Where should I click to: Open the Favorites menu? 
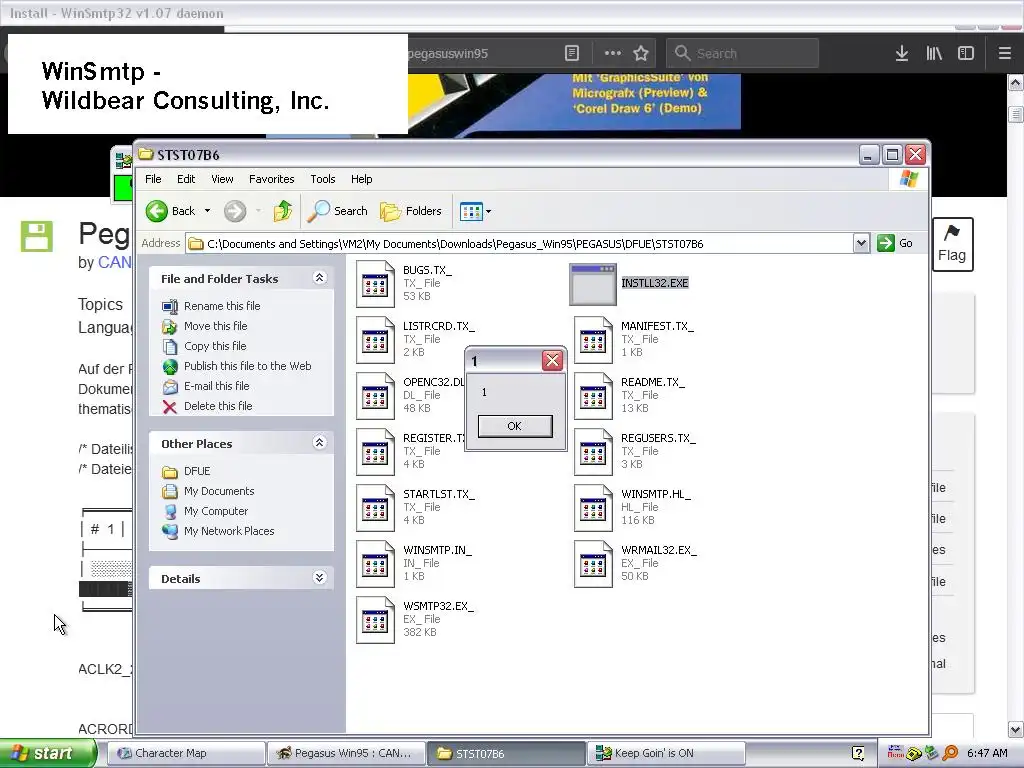pos(272,179)
